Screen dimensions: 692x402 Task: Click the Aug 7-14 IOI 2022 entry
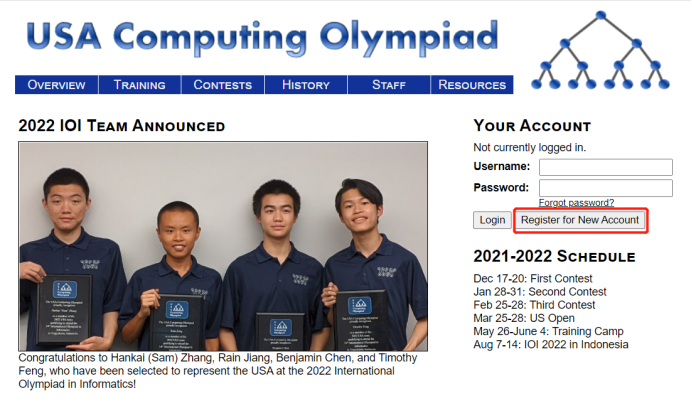tap(551, 345)
